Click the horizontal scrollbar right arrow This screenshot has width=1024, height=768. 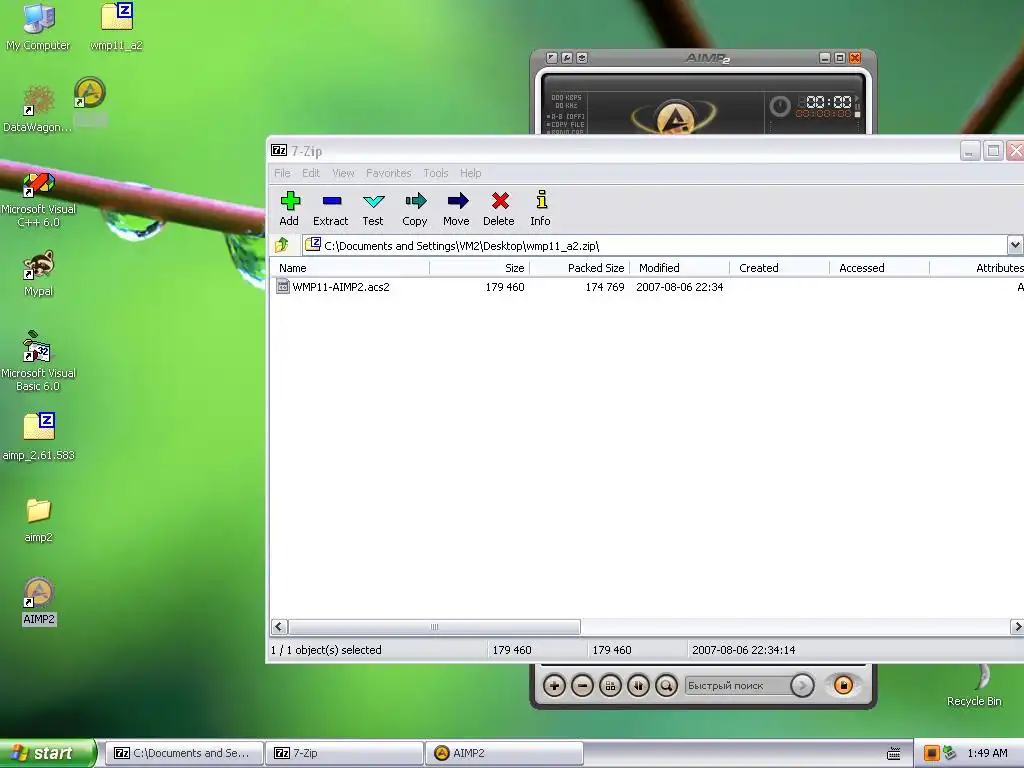pyautogui.click(x=1016, y=627)
